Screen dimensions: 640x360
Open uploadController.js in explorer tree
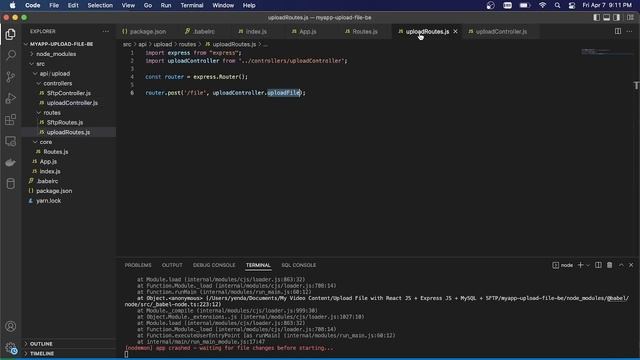[x=69, y=103]
